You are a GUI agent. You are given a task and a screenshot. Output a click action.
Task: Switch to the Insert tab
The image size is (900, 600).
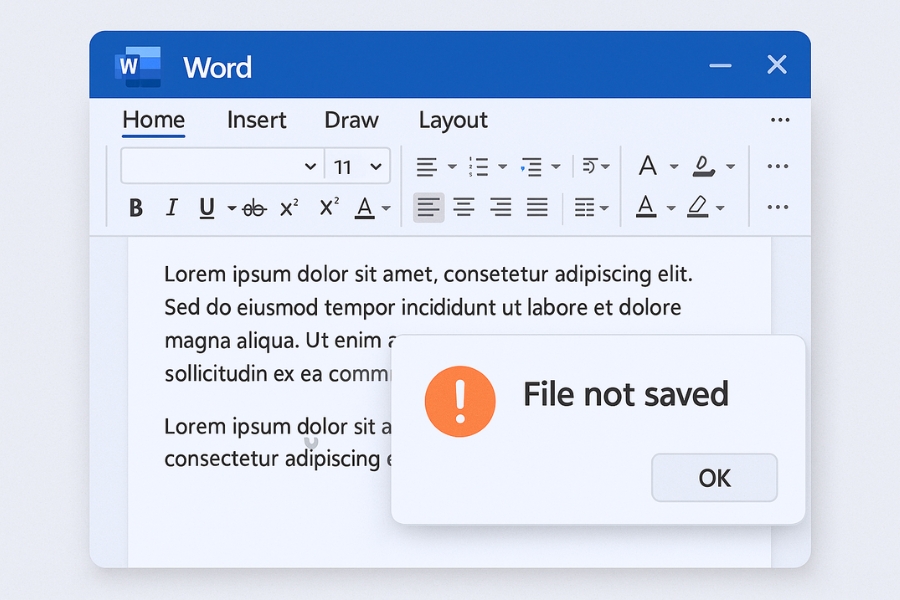[256, 120]
